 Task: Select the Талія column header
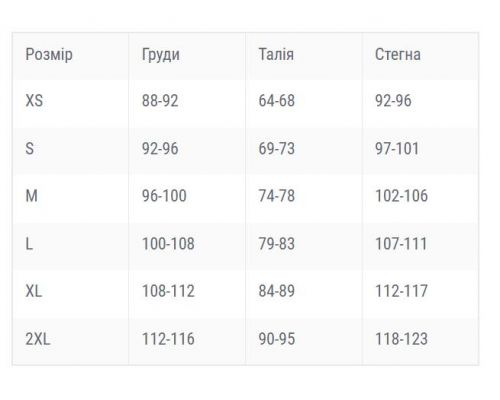[x=276, y=54]
